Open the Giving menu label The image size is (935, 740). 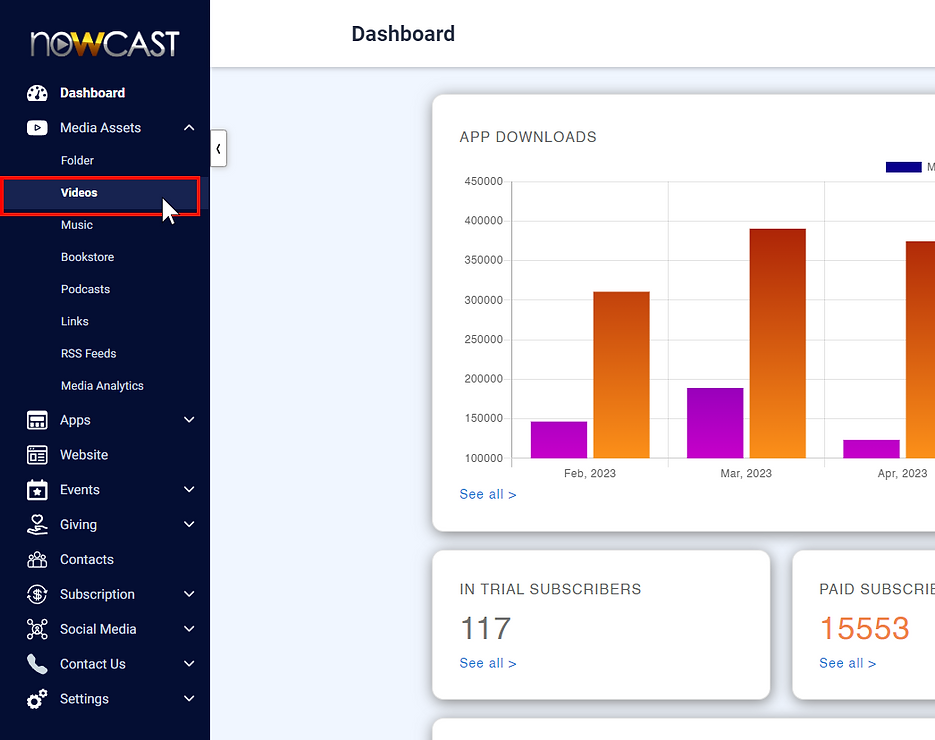(x=78, y=525)
